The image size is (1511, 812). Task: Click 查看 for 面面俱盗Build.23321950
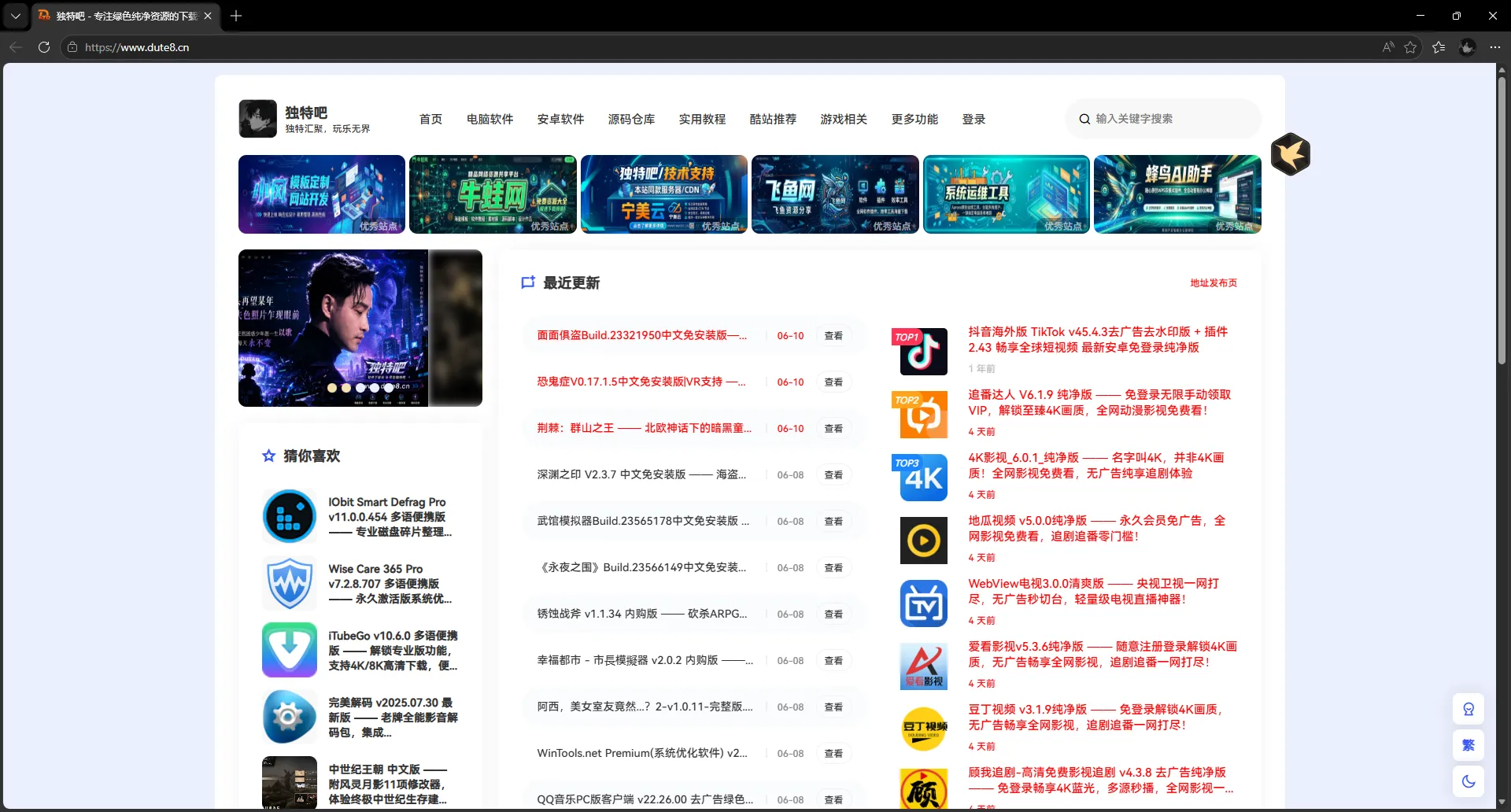(x=833, y=336)
